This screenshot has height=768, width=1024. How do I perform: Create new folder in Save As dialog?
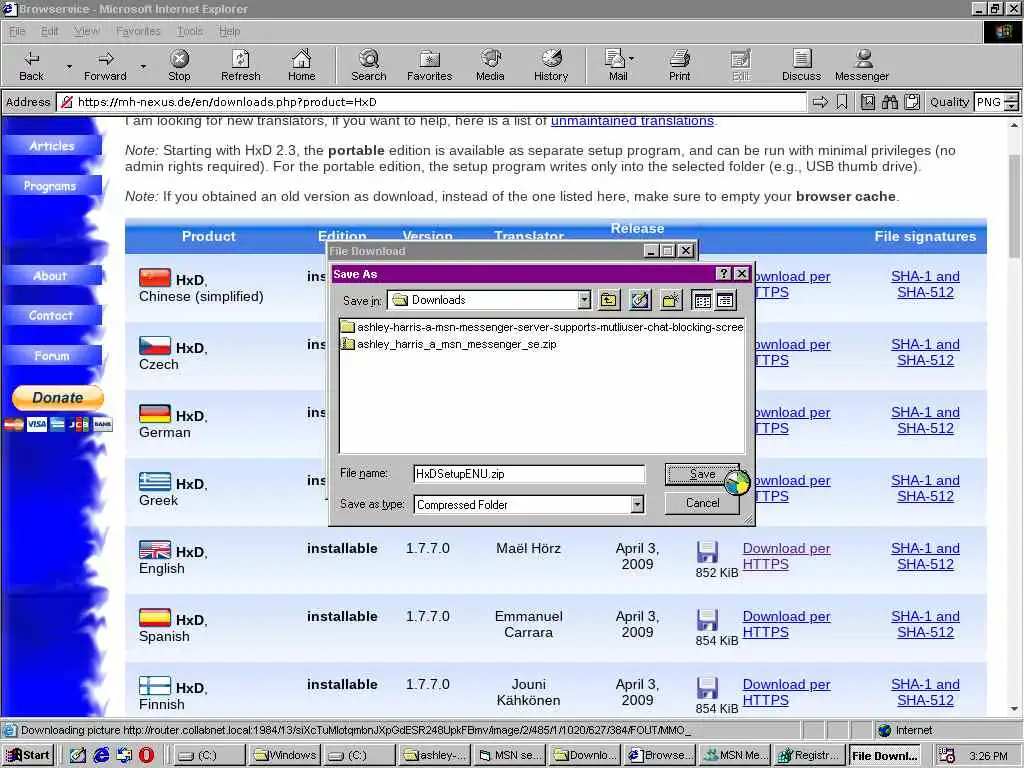pyautogui.click(x=671, y=300)
